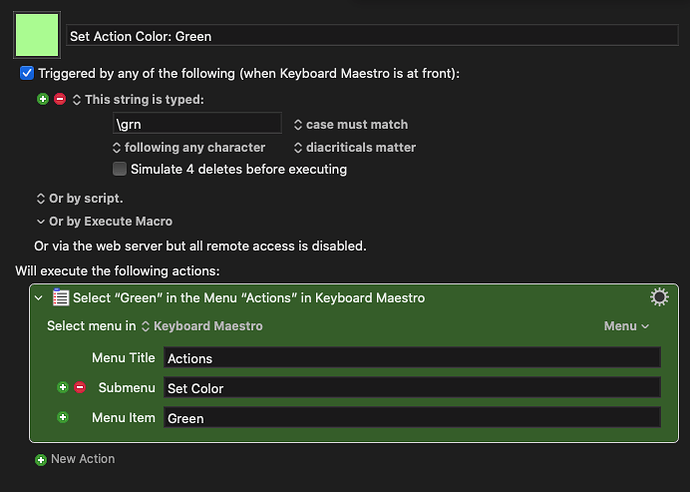Screen dimensions: 690x492
Task: Click the Menu Title field 'Actions'
Action: point(412,358)
